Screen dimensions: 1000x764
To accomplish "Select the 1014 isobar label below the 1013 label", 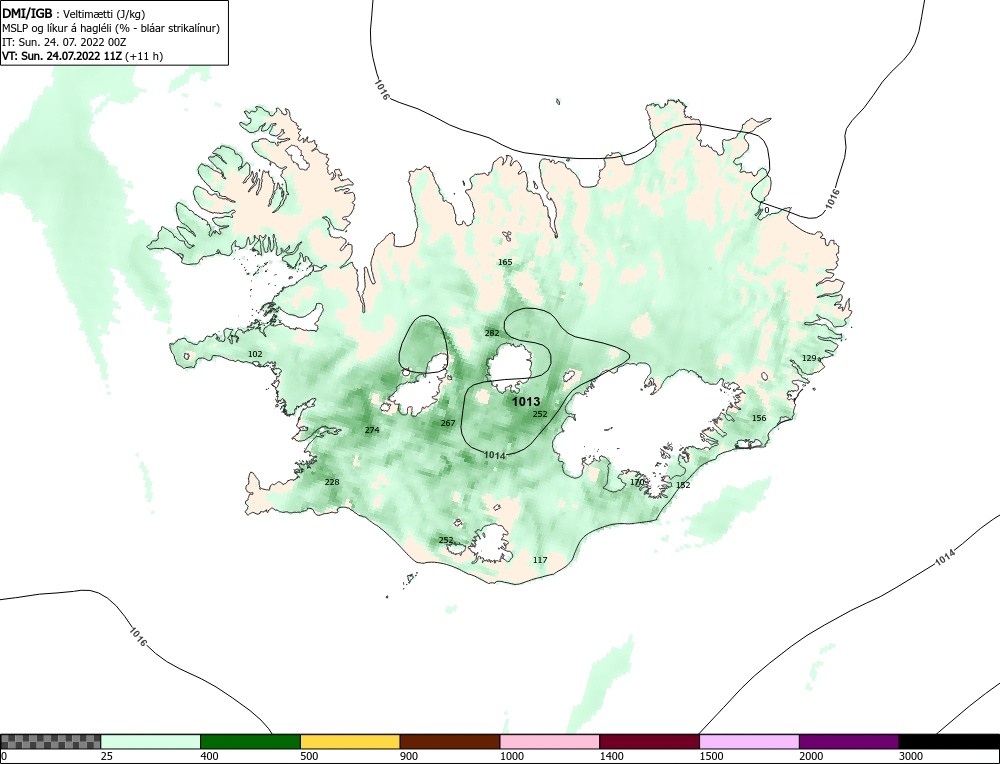I will (x=494, y=455).
